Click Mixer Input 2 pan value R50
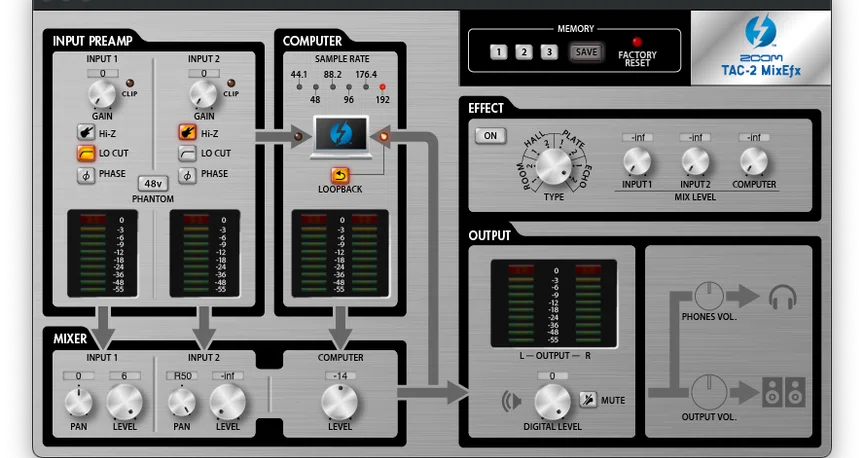Image resolution: width=864 pixels, height=458 pixels. (182, 376)
